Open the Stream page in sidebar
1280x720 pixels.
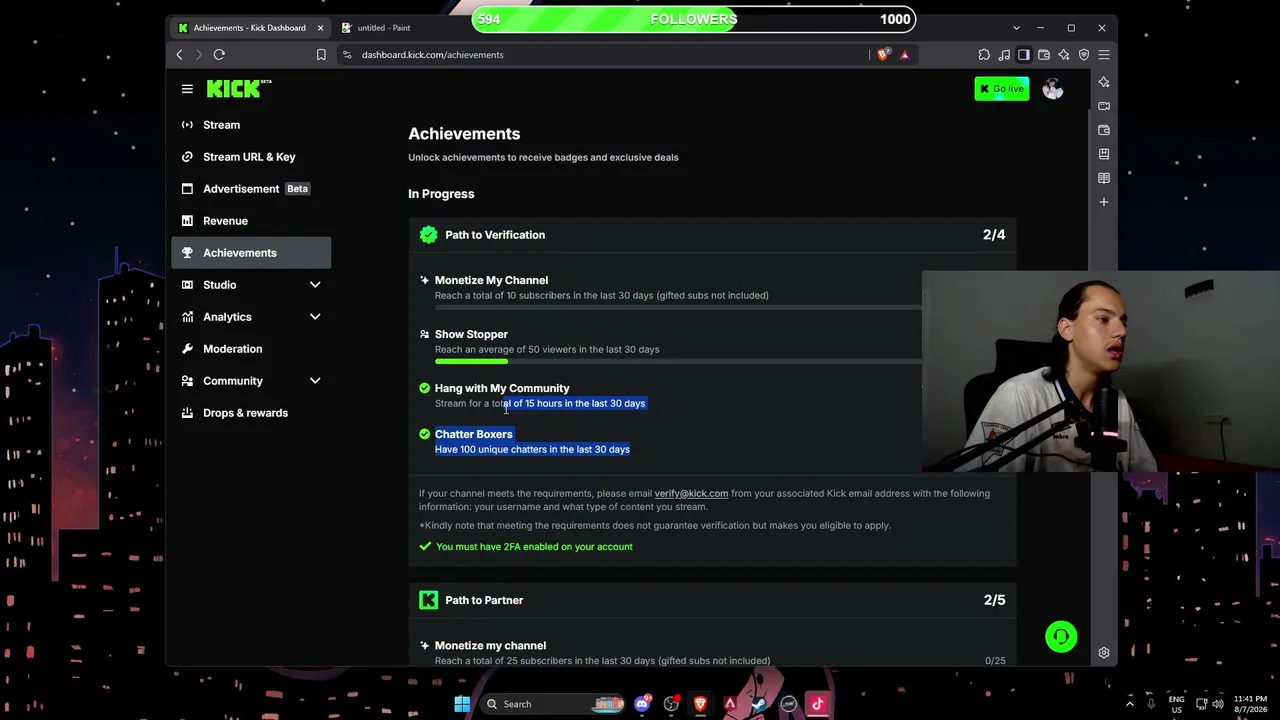point(251,125)
